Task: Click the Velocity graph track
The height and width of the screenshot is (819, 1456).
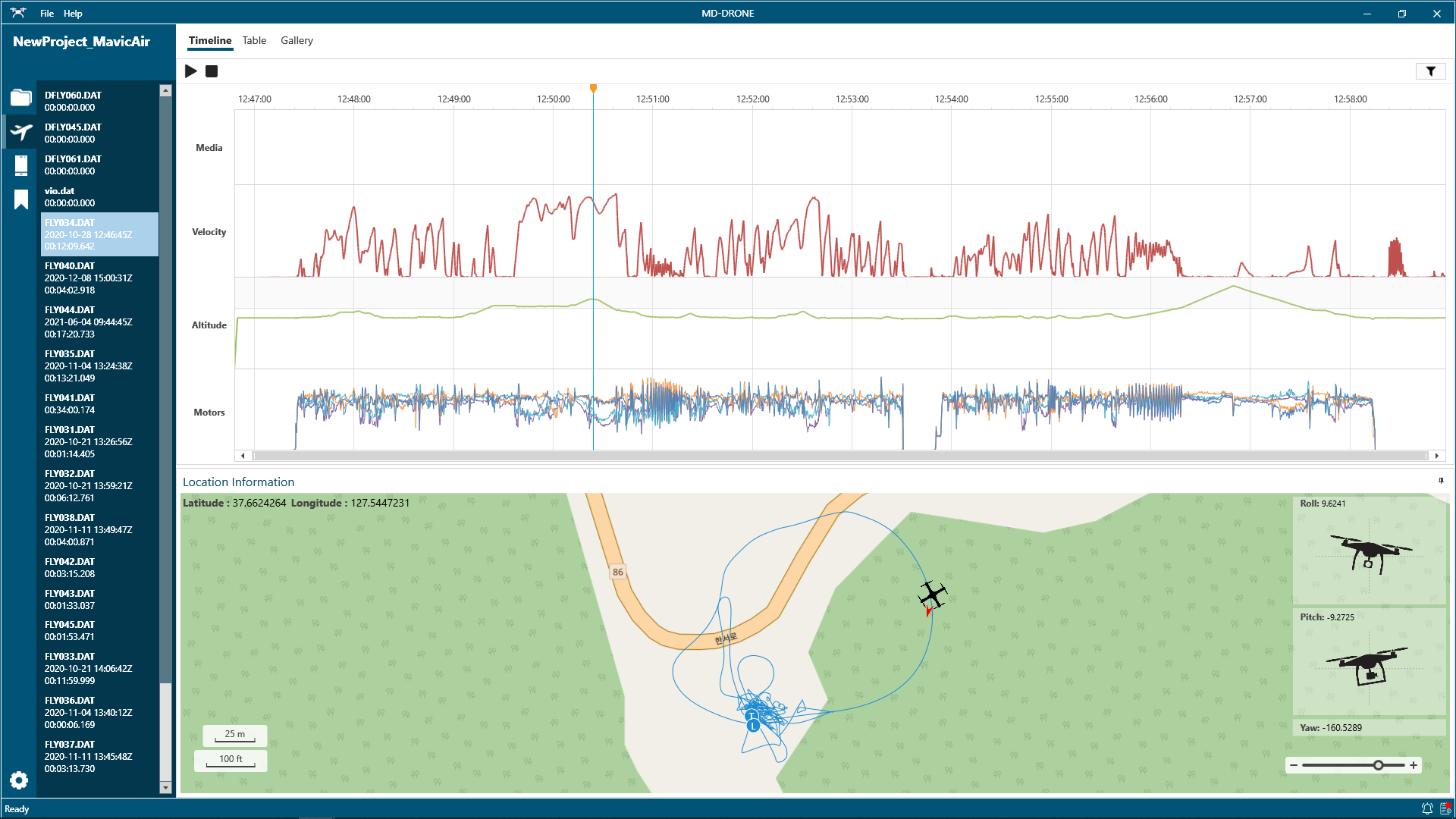Action: pyautogui.click(x=839, y=231)
